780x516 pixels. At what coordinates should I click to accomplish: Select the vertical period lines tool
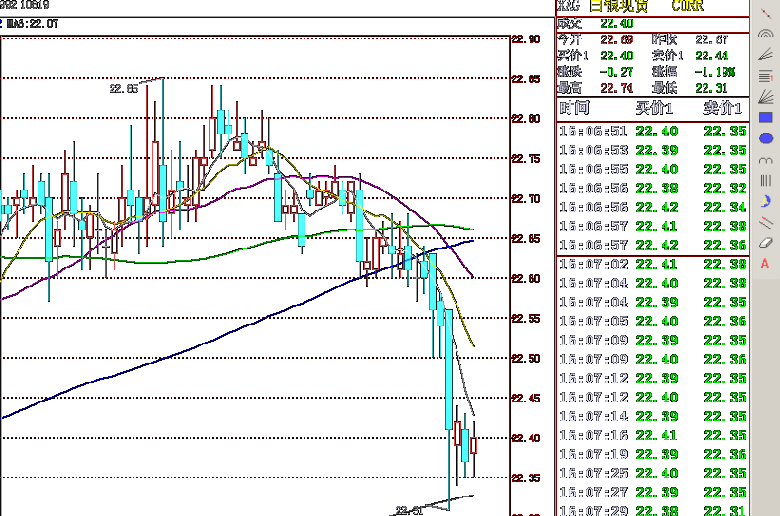766,180
